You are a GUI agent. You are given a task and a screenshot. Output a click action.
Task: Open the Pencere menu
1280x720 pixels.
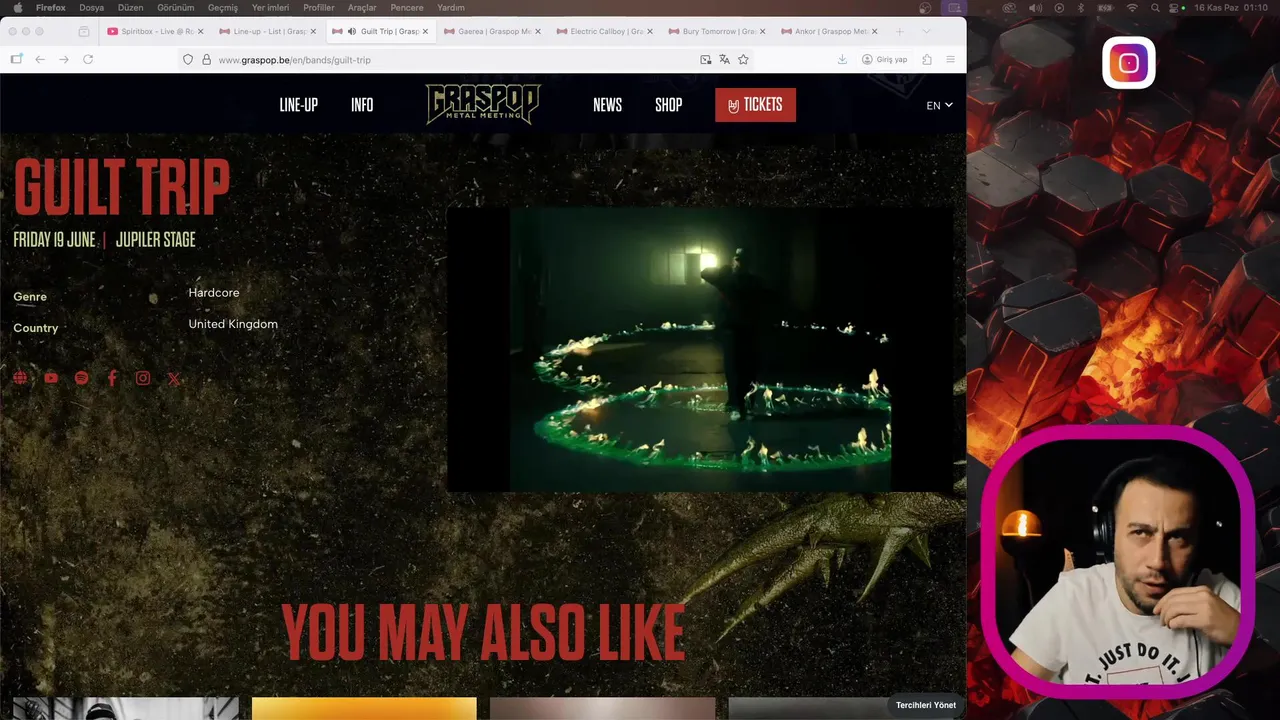407,7
